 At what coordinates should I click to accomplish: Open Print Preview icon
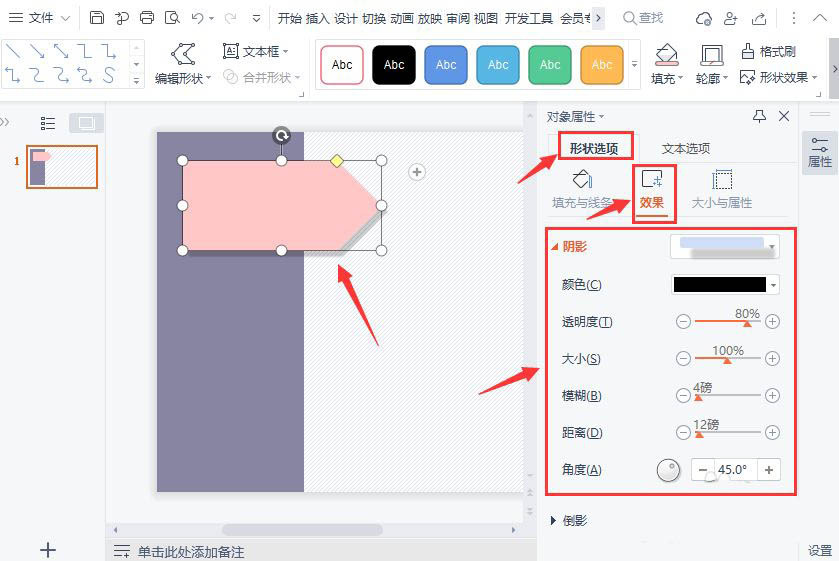point(172,18)
